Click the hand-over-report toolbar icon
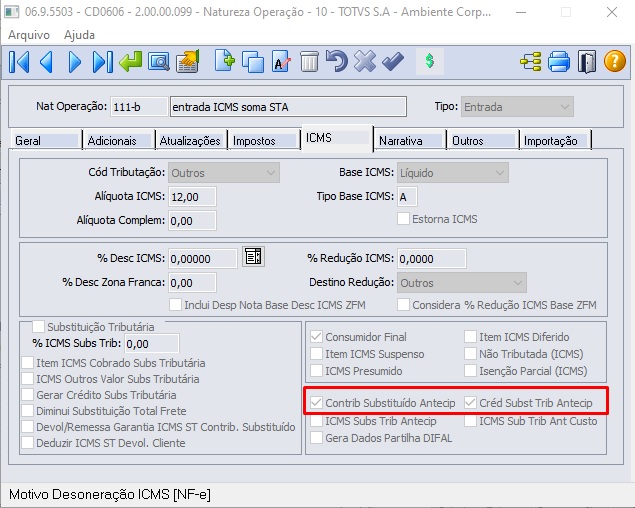The image size is (635, 508). point(188,62)
